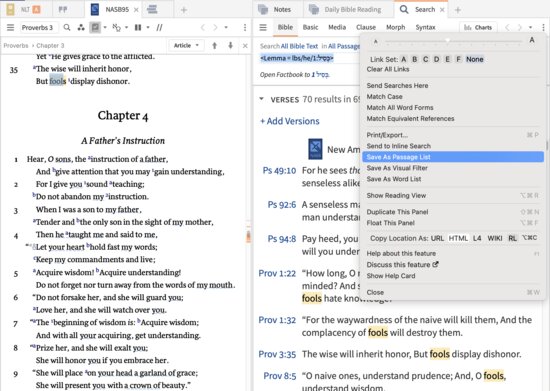The image size is (550, 391).
Task: Open the parallel resources icon
Action: [81, 27]
